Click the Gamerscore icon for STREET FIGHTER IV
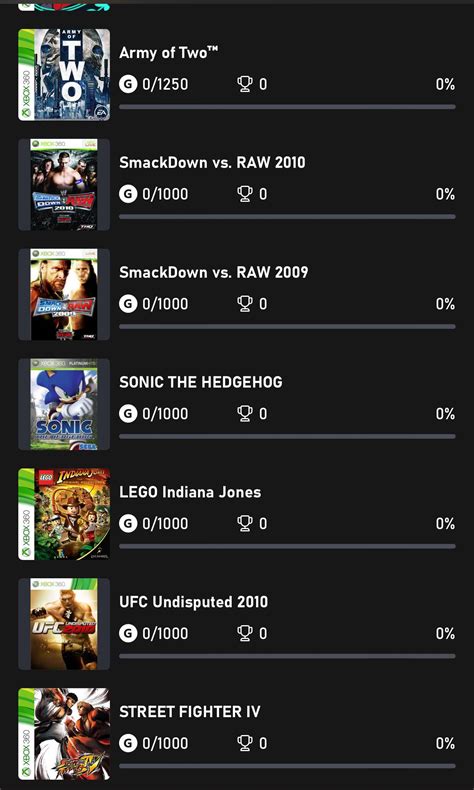 click(x=128, y=743)
